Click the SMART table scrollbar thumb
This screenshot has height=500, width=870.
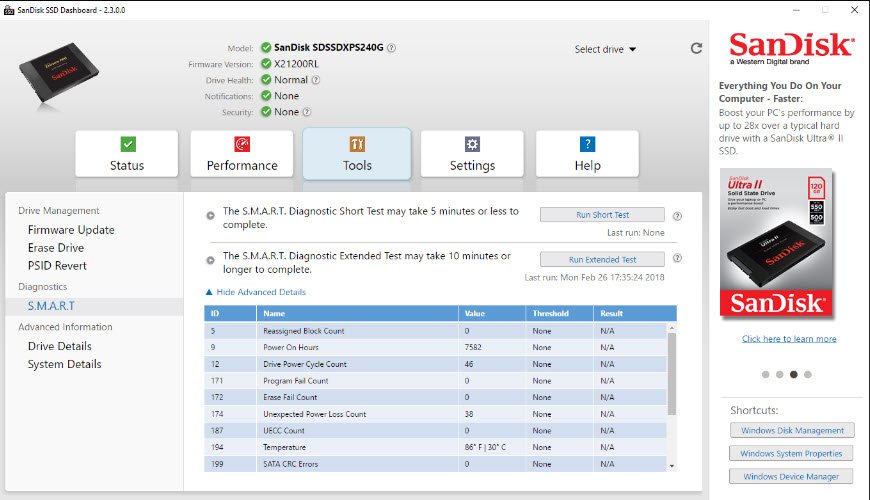tap(671, 373)
